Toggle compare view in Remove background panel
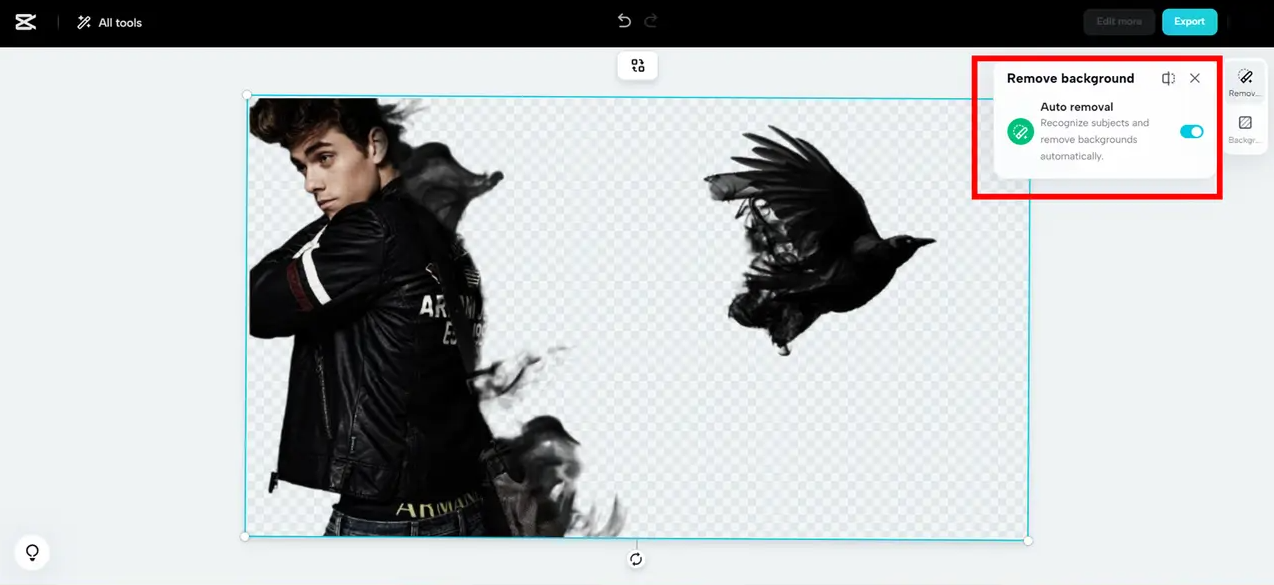The height and width of the screenshot is (585, 1274). pos(1168,78)
